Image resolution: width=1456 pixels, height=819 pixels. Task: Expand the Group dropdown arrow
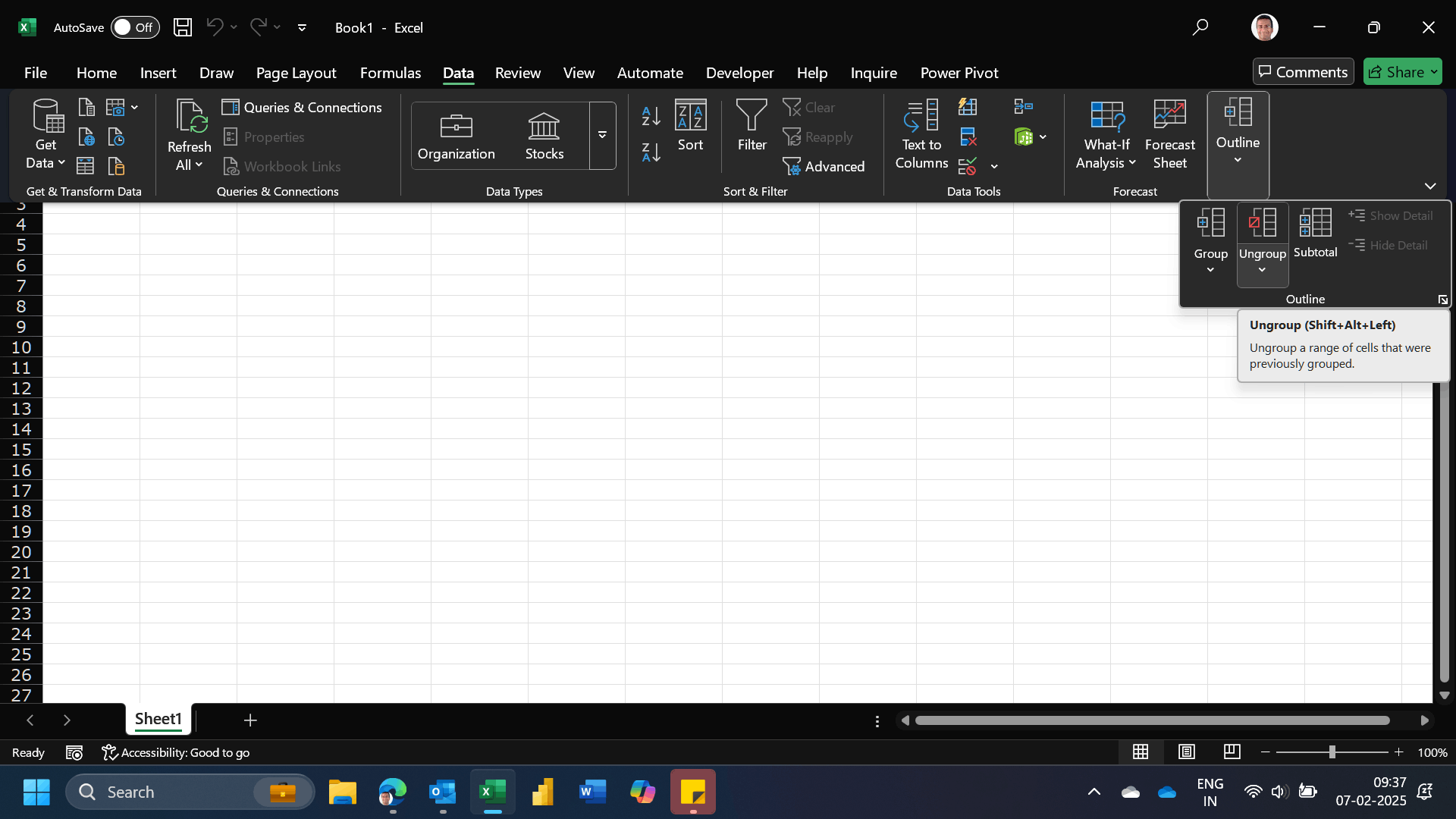[1210, 270]
